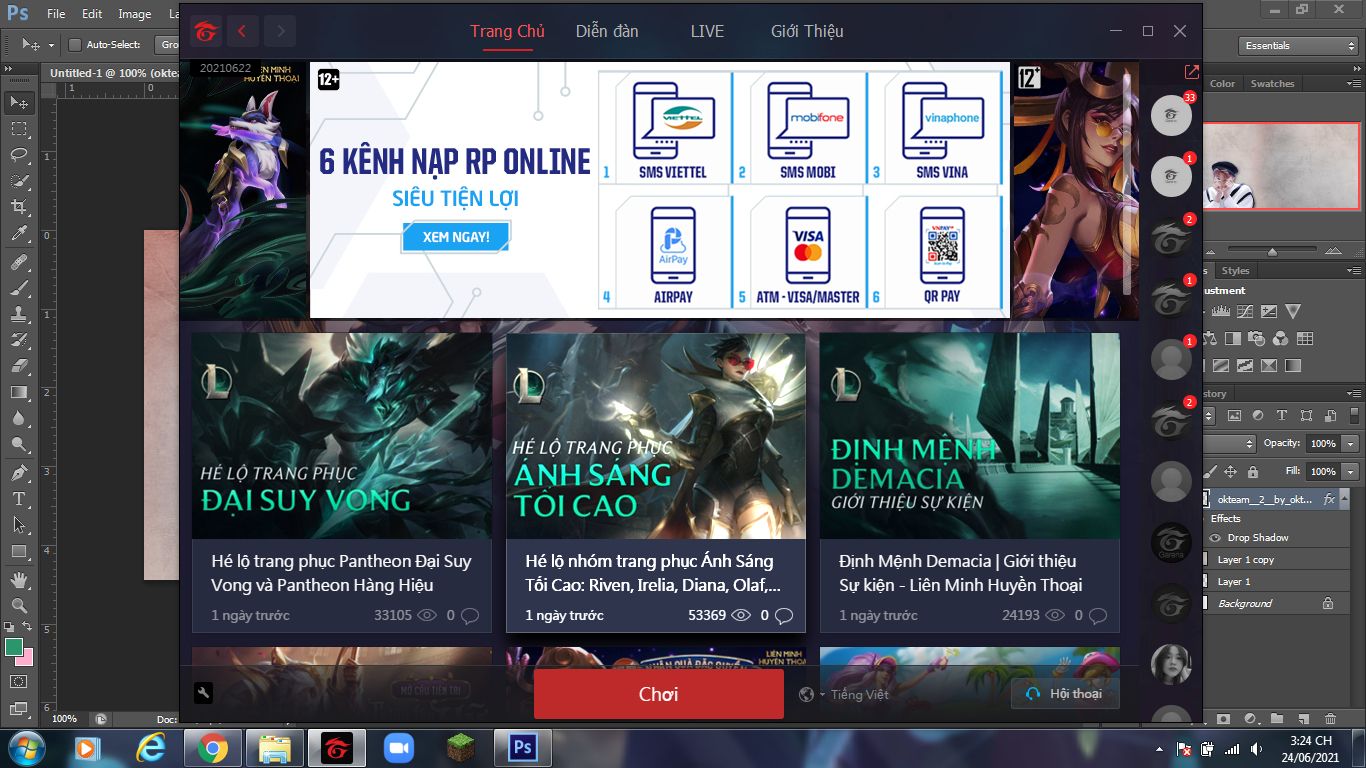
Task: Select the Zoom tool in Photoshop toolbar
Action: click(19, 605)
